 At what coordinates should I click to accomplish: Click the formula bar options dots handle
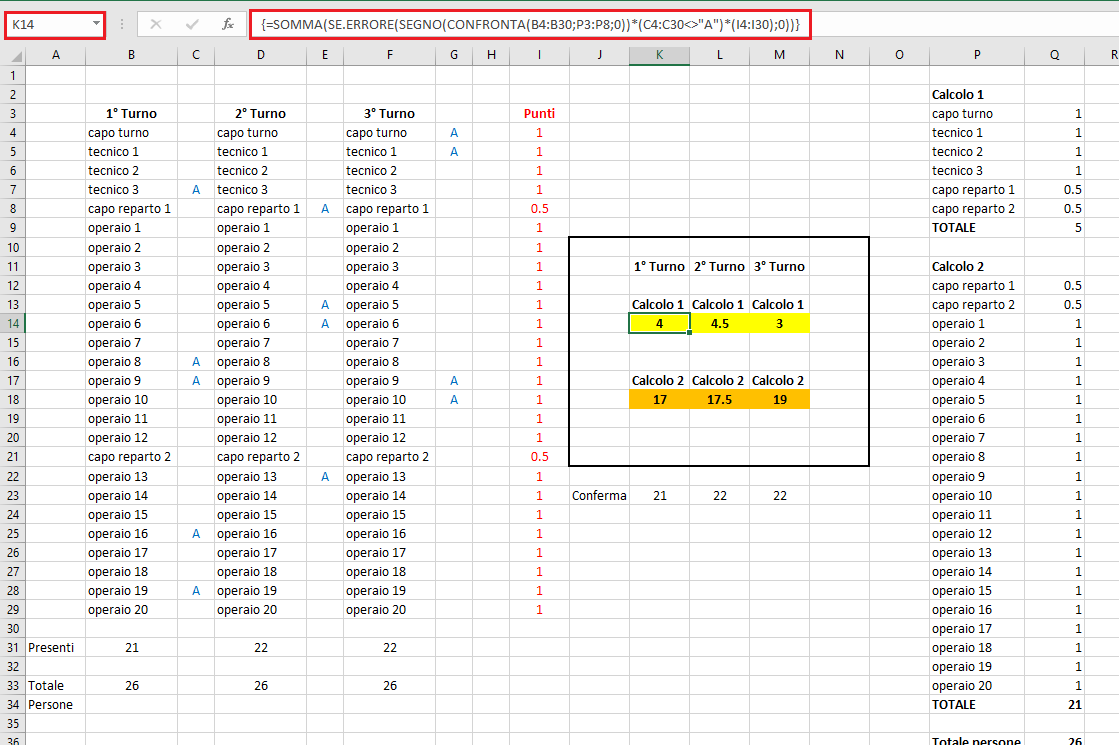(x=122, y=24)
